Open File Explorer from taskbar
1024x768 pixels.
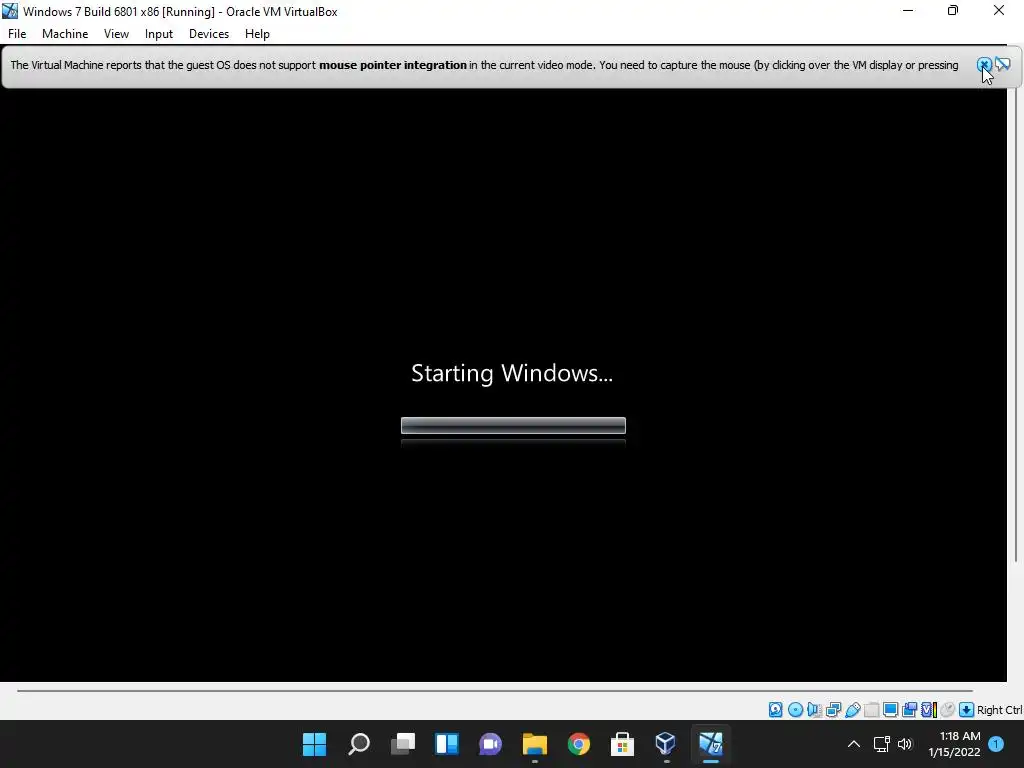click(535, 744)
